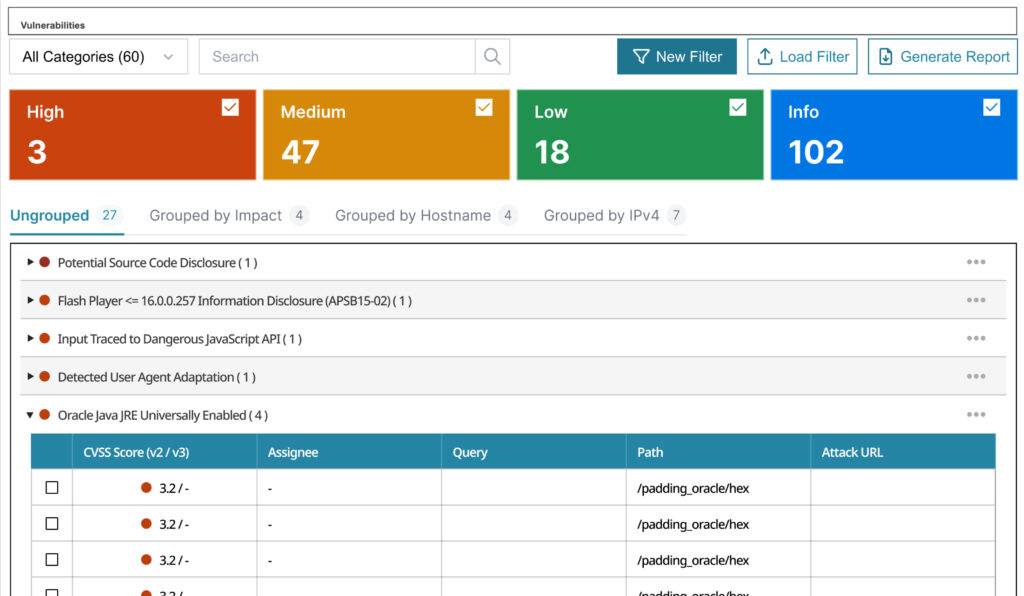
Task: Uncheck the High severity filter checkbox
Action: click(x=228, y=107)
